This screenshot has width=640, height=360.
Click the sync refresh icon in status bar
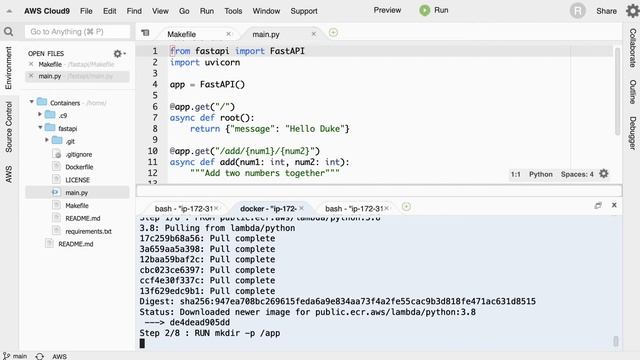(x=40, y=356)
